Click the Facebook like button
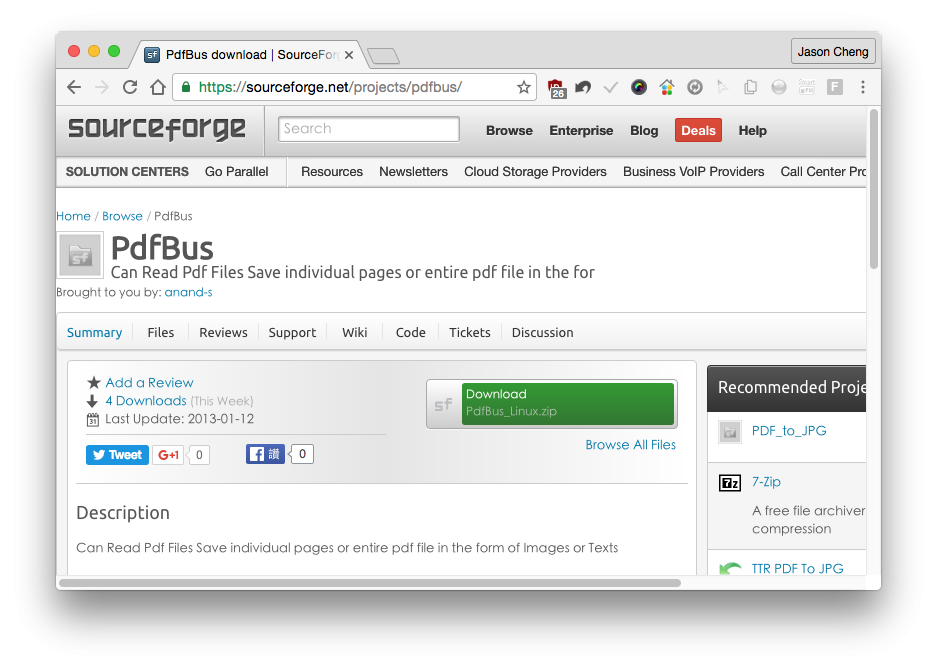Viewport: 937px width, 670px height. [x=265, y=454]
